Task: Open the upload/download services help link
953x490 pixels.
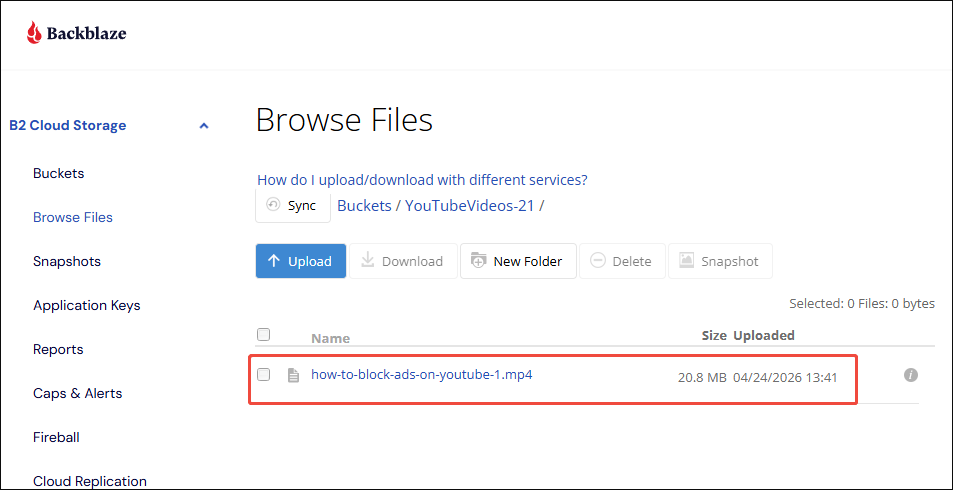Action: (422, 180)
